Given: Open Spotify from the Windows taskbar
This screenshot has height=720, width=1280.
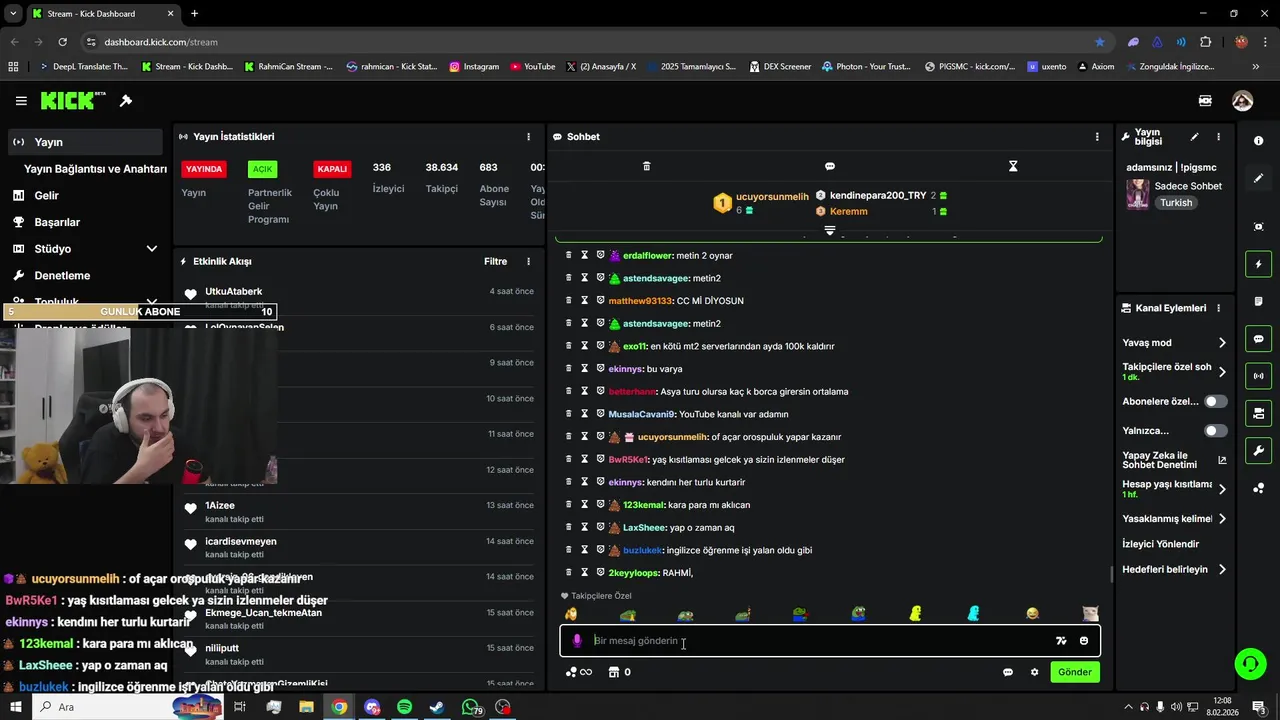Looking at the screenshot, I should [x=404, y=707].
